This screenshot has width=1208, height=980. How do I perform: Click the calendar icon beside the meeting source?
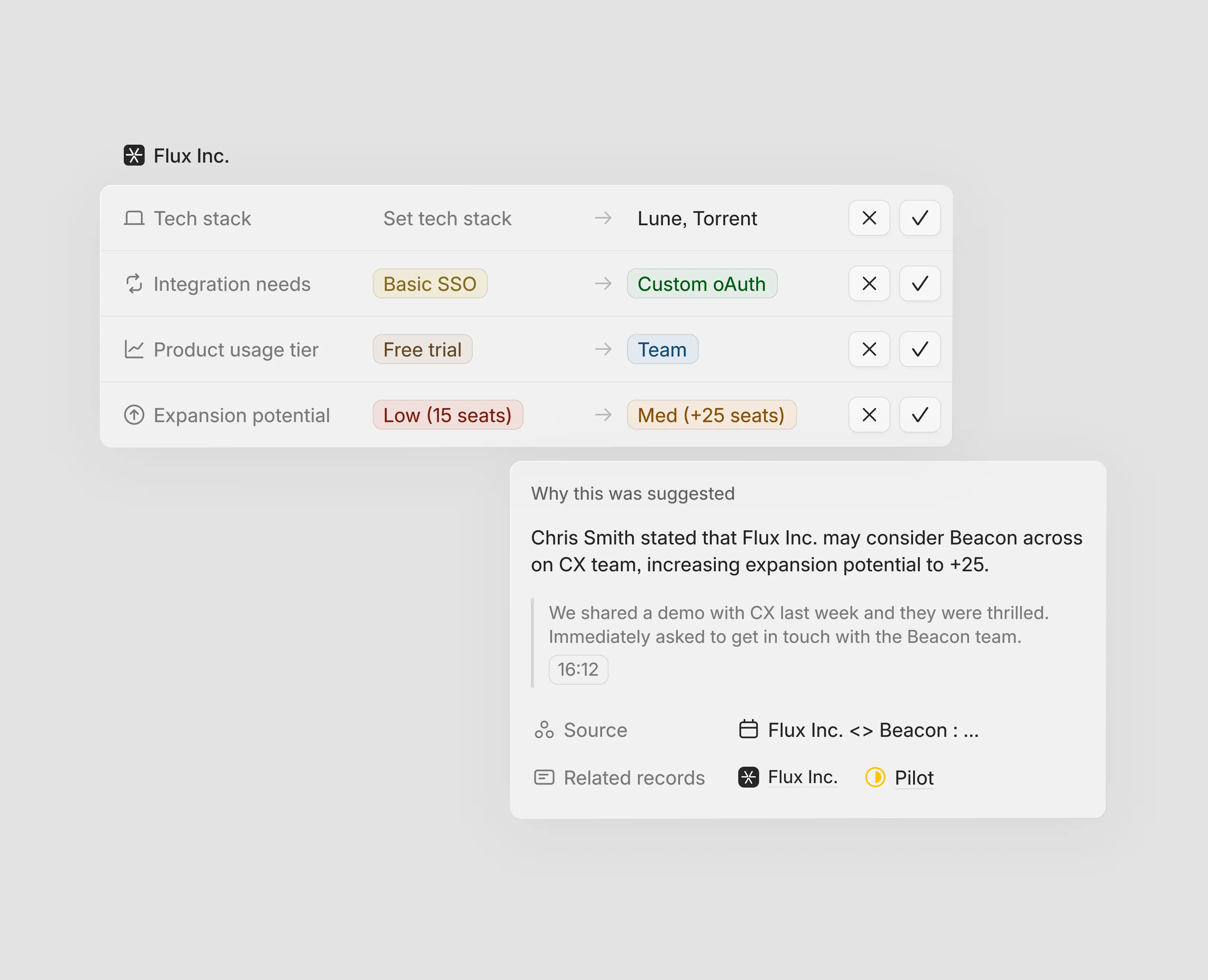pyautogui.click(x=749, y=729)
